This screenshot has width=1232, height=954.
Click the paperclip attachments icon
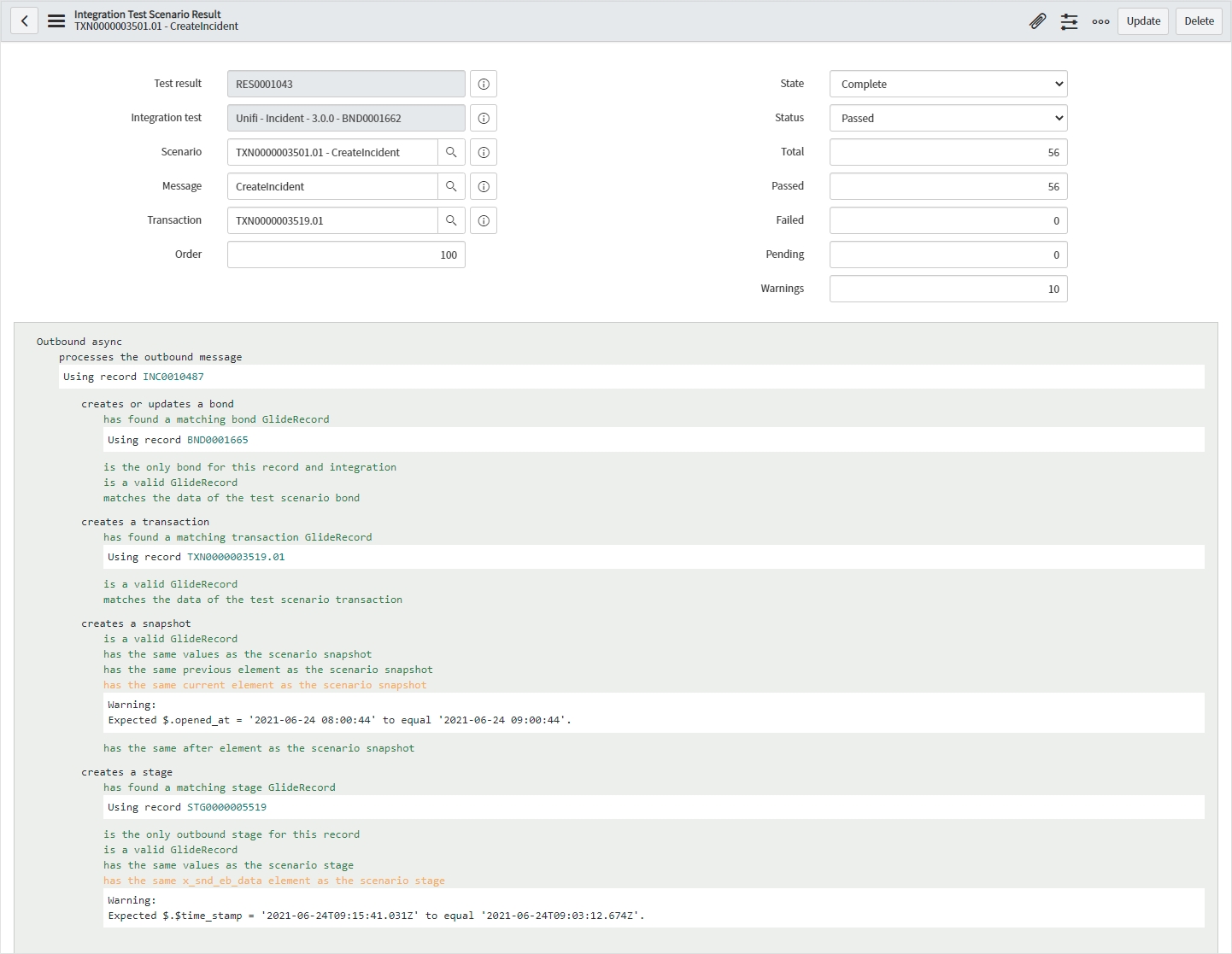(1037, 21)
